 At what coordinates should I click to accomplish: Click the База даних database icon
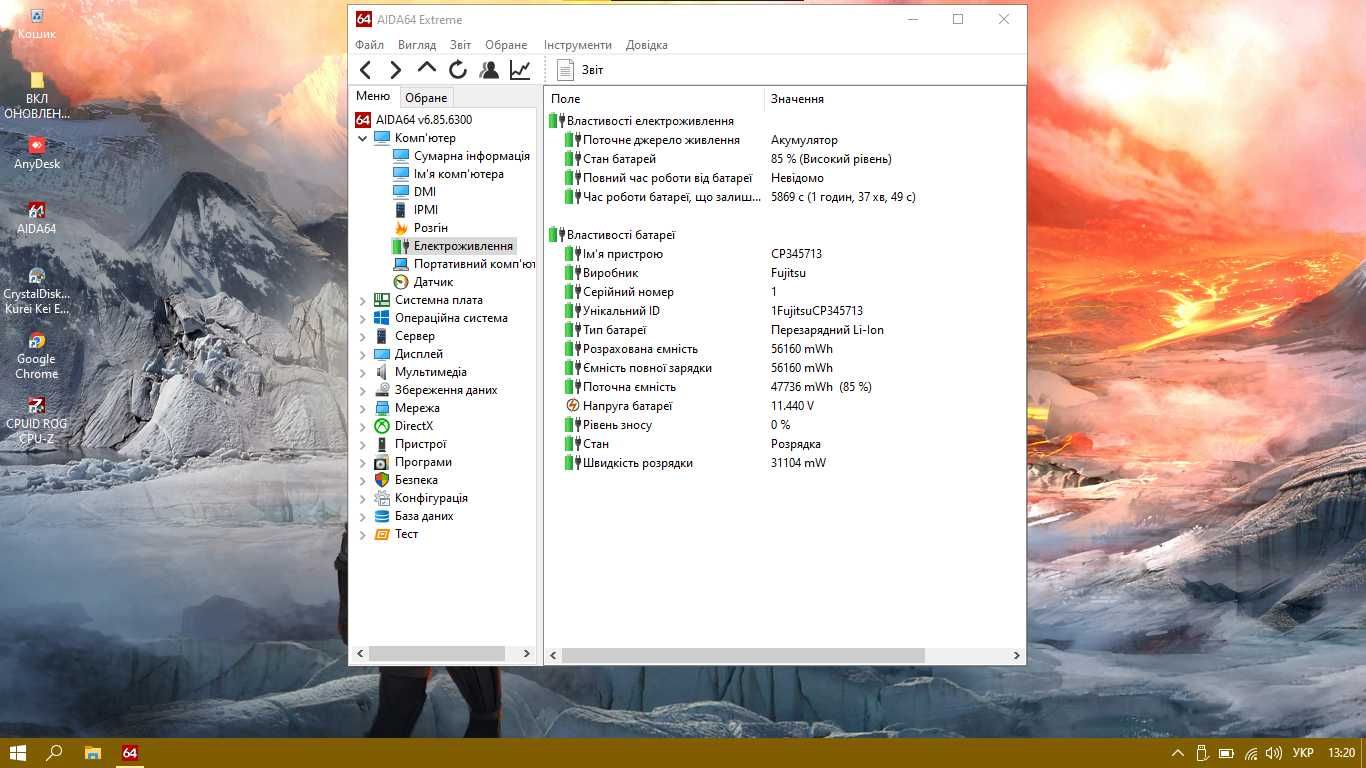tap(382, 516)
